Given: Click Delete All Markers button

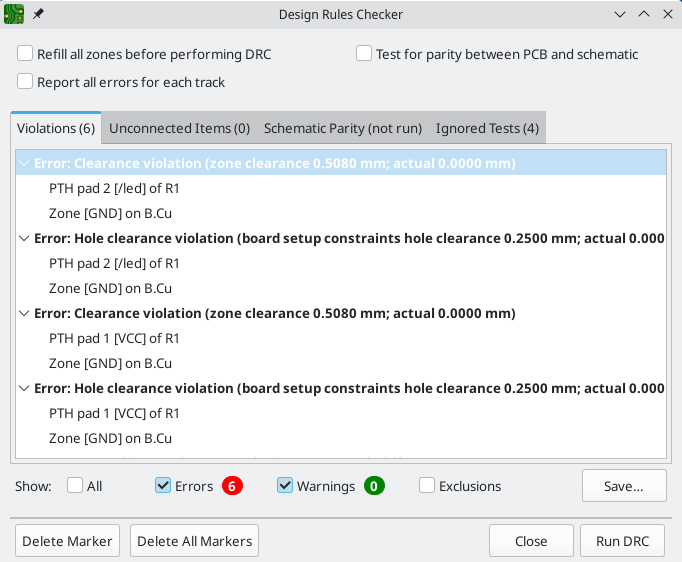Looking at the screenshot, I should 195,541.
